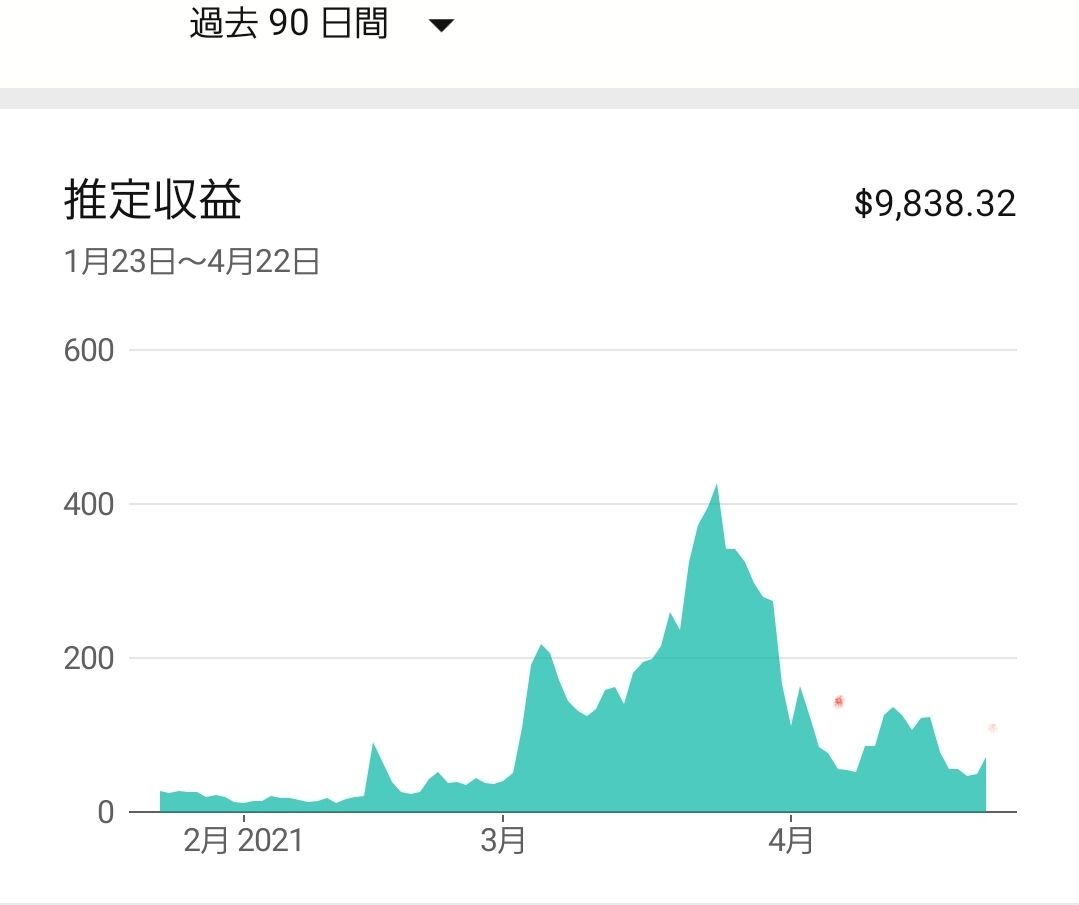Click the 3月 x-axis label
The image size is (1079, 905).
pos(503,841)
